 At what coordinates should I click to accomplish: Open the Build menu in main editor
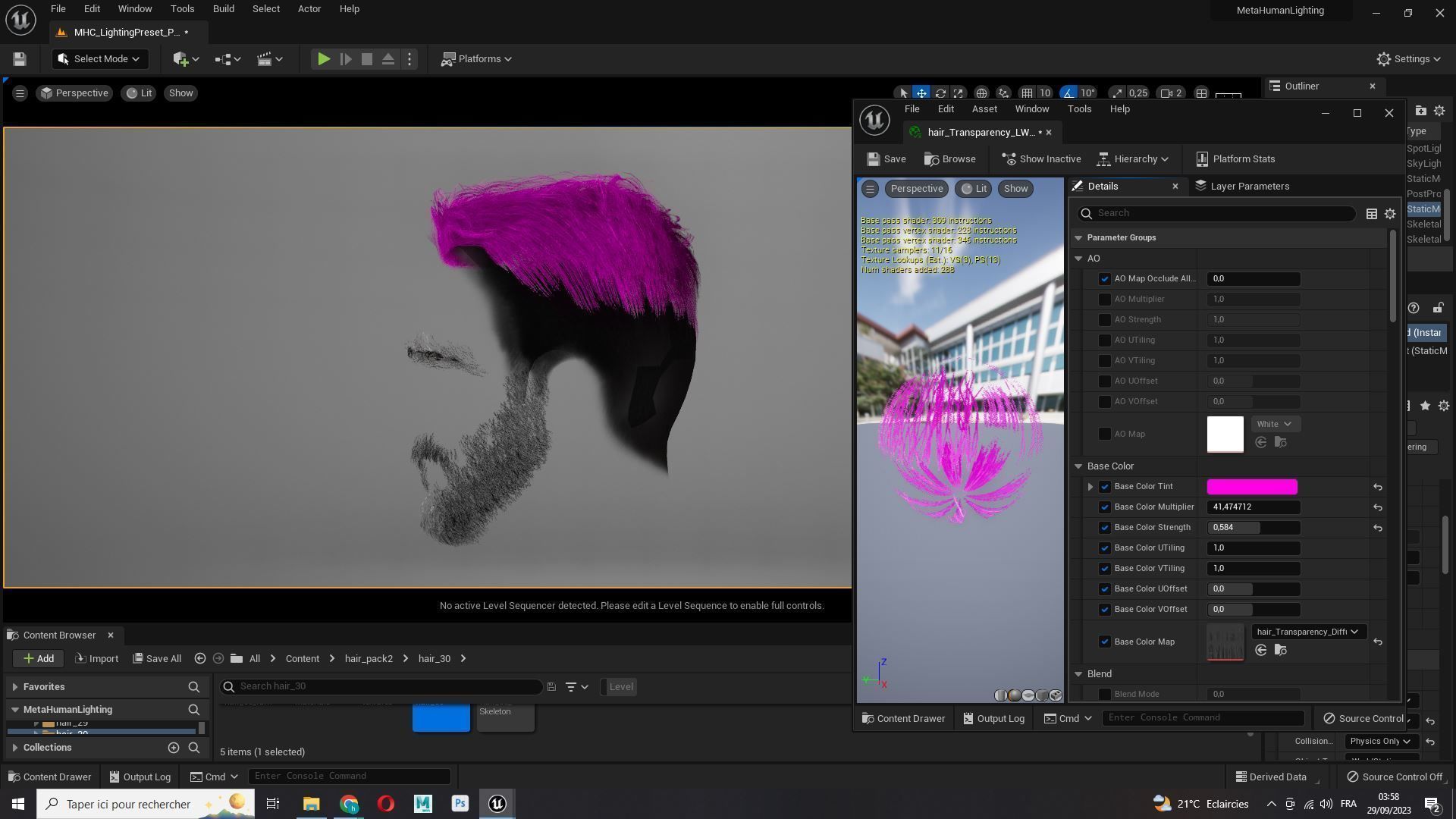[223, 9]
